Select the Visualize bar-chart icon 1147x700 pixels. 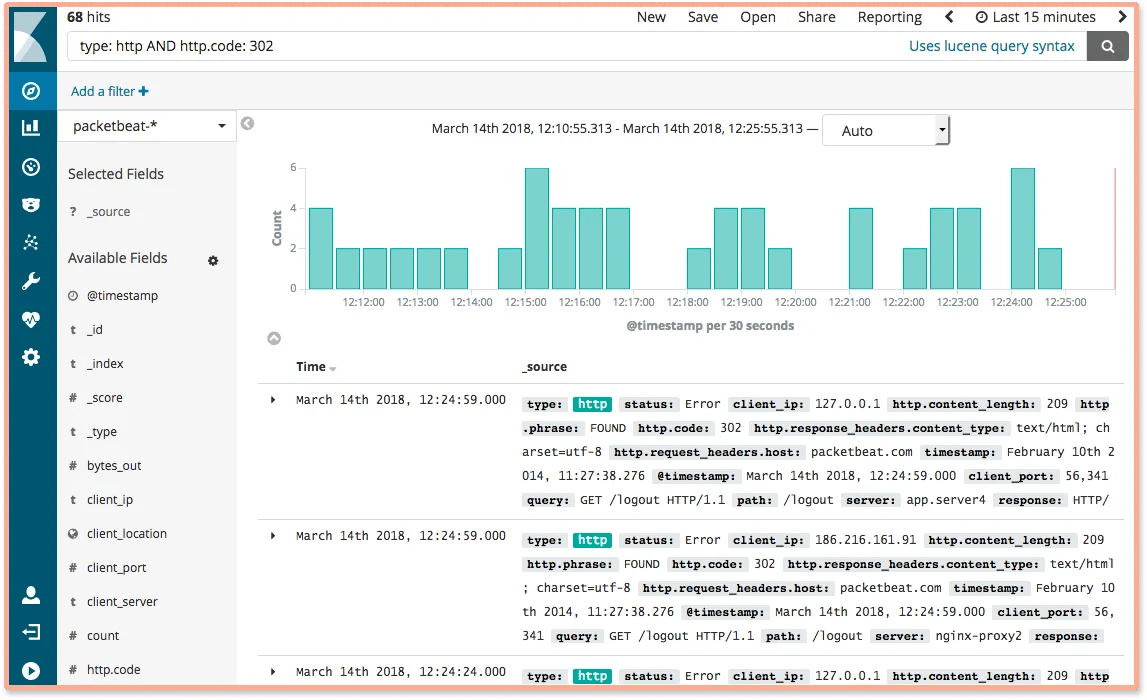pos(31,128)
